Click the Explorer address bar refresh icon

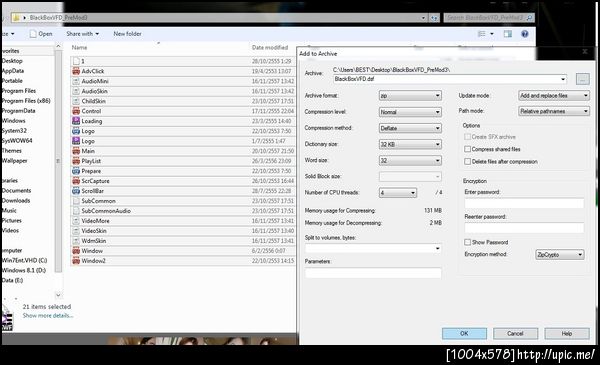point(434,18)
